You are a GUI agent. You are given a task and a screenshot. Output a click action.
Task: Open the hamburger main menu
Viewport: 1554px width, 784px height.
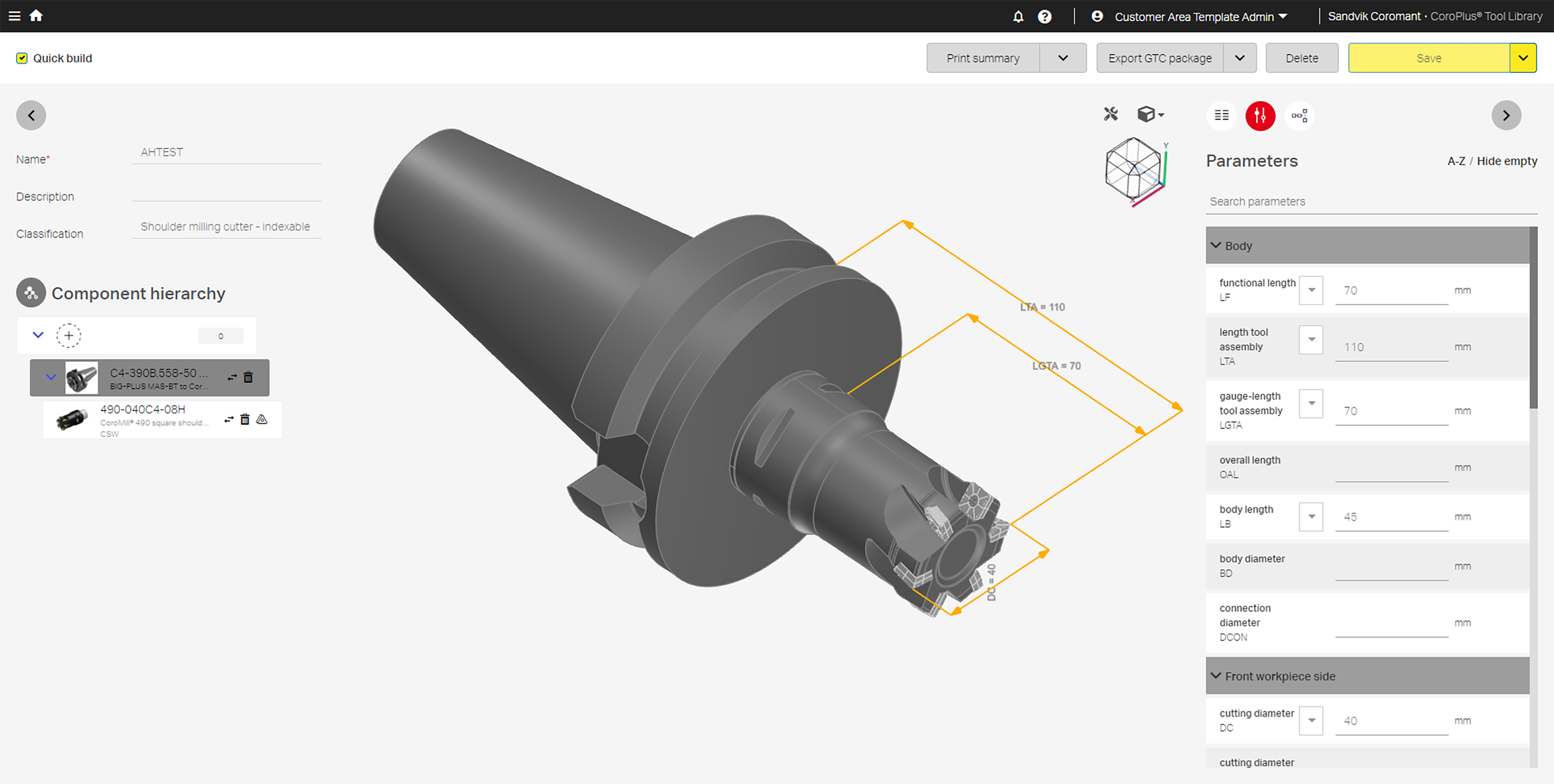14,16
